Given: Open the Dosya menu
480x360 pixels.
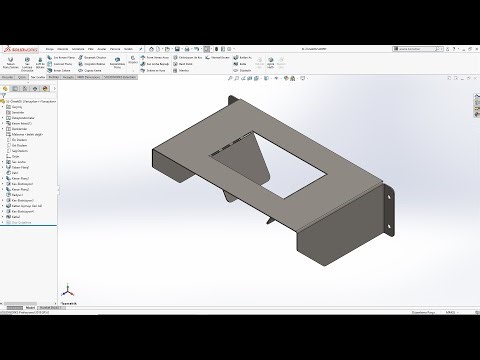Looking at the screenshot, I should (50, 49).
